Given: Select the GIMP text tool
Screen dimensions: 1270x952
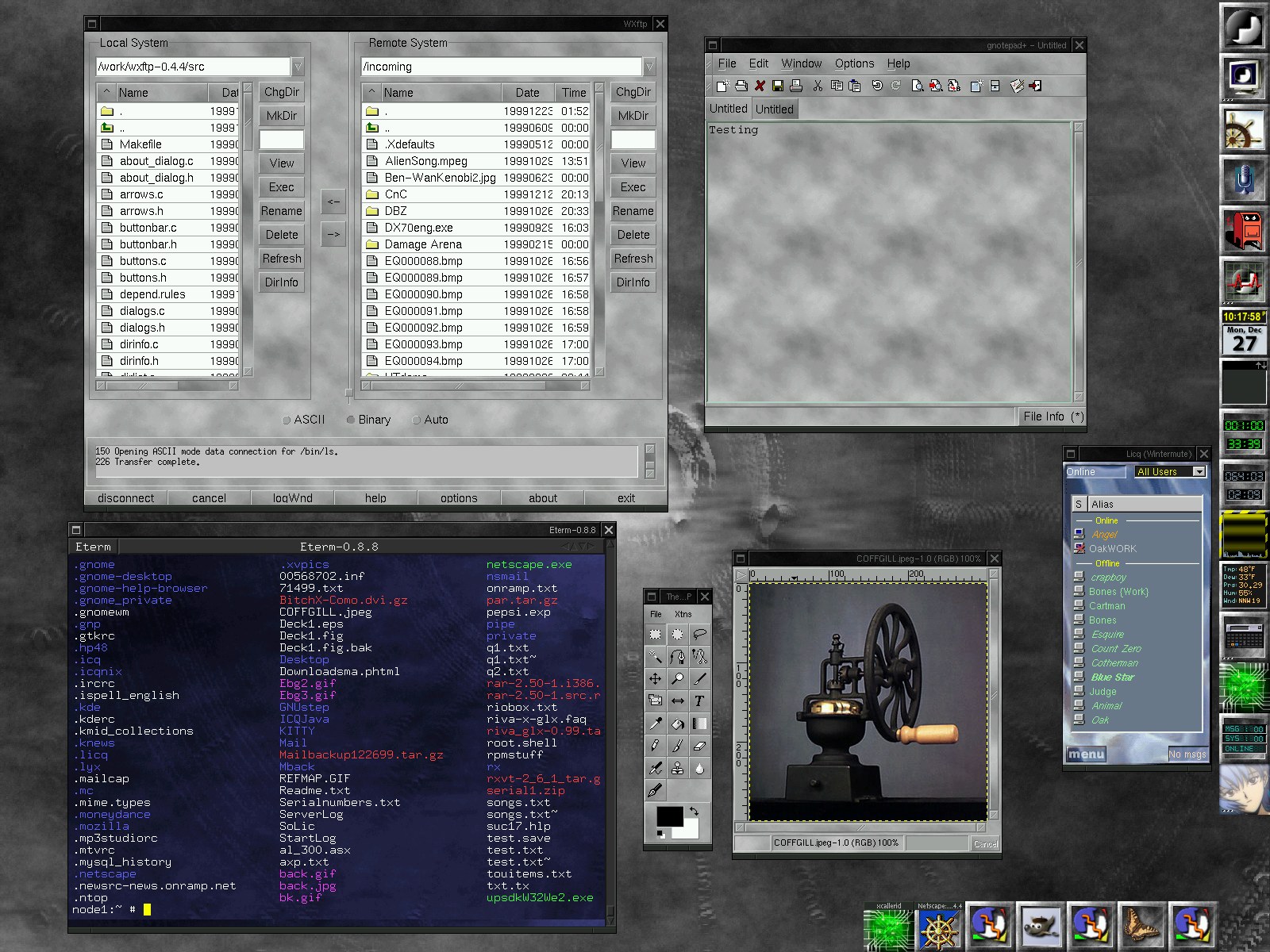Looking at the screenshot, I should click(699, 701).
